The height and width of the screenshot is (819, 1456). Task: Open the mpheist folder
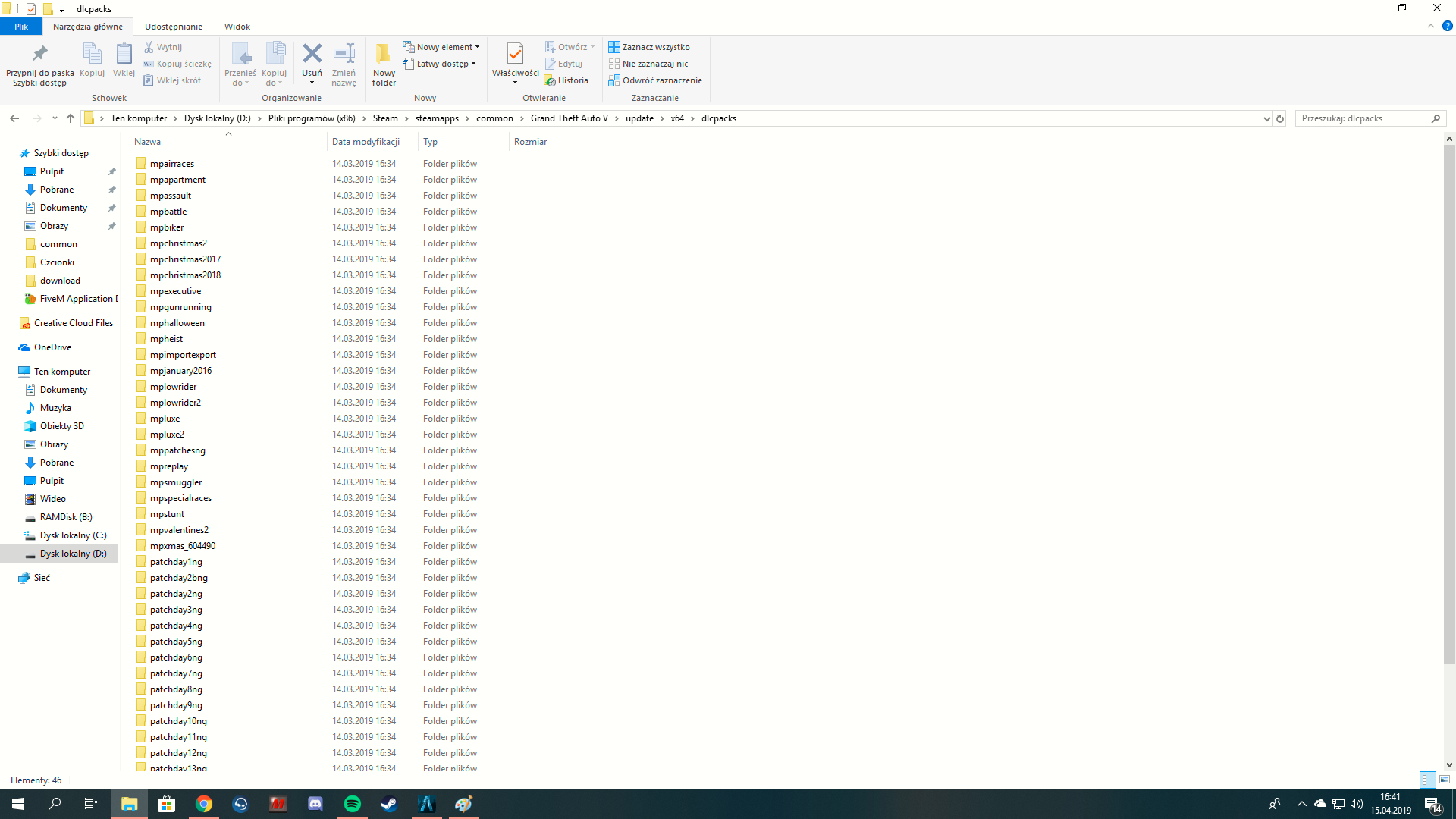(x=166, y=338)
